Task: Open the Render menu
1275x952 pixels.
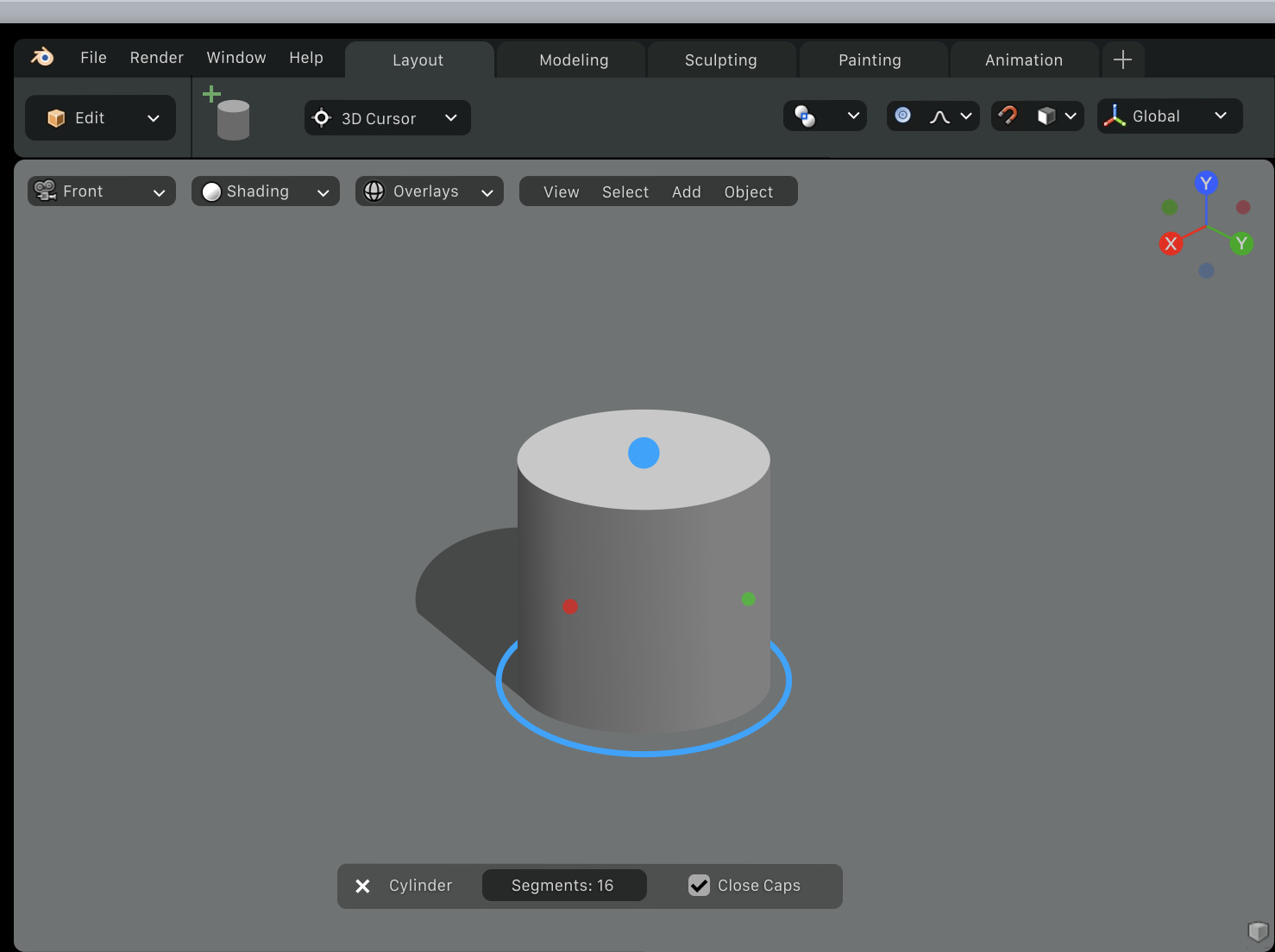Action: 157,58
